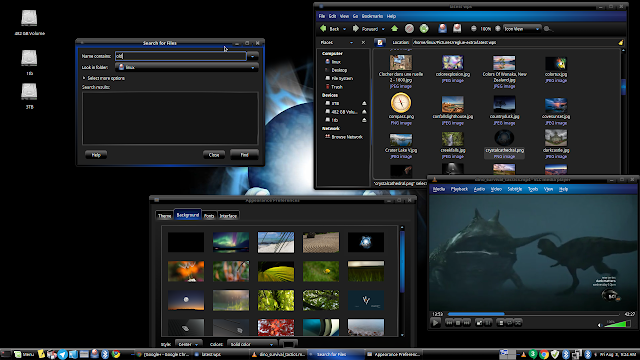
Task: Open file manager search magnifier icon
Action: [547, 29]
